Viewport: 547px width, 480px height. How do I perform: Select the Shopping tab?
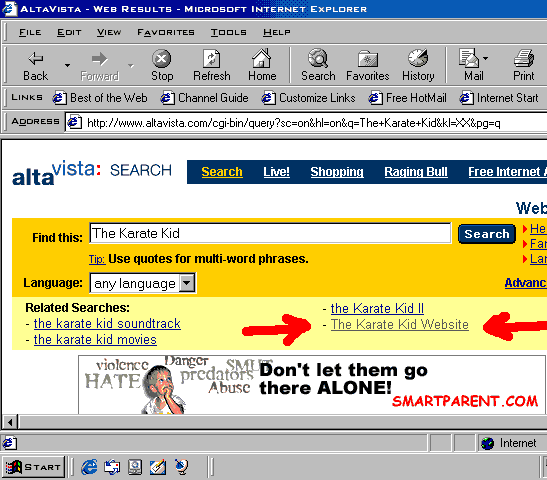[x=337, y=172]
